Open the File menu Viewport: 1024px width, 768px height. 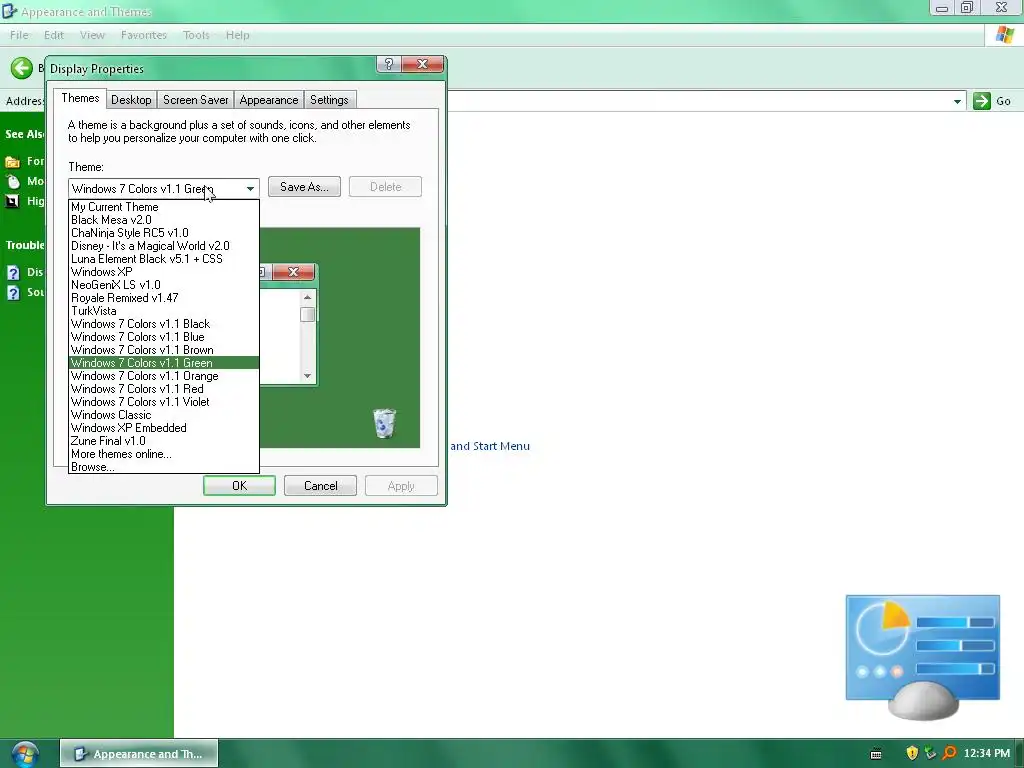(x=19, y=35)
